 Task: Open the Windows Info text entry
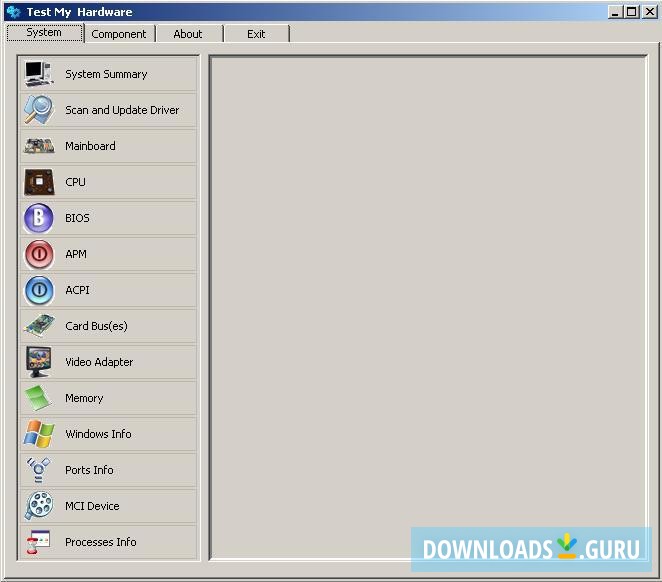(x=98, y=434)
